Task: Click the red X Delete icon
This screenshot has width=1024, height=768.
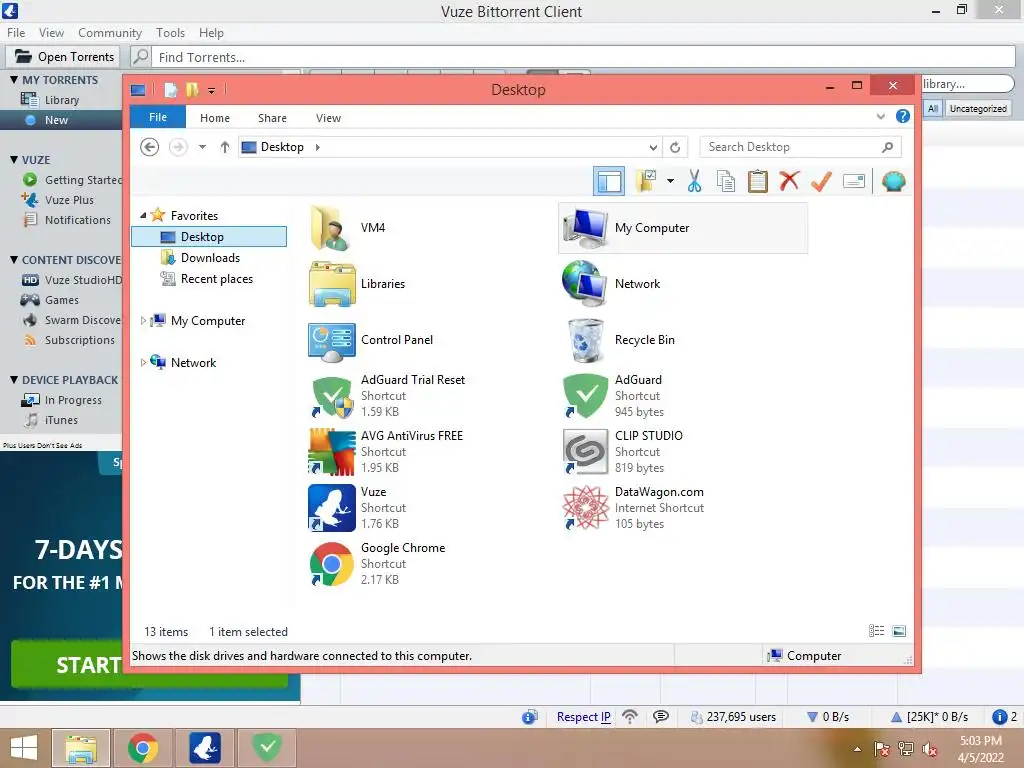Action: point(789,181)
